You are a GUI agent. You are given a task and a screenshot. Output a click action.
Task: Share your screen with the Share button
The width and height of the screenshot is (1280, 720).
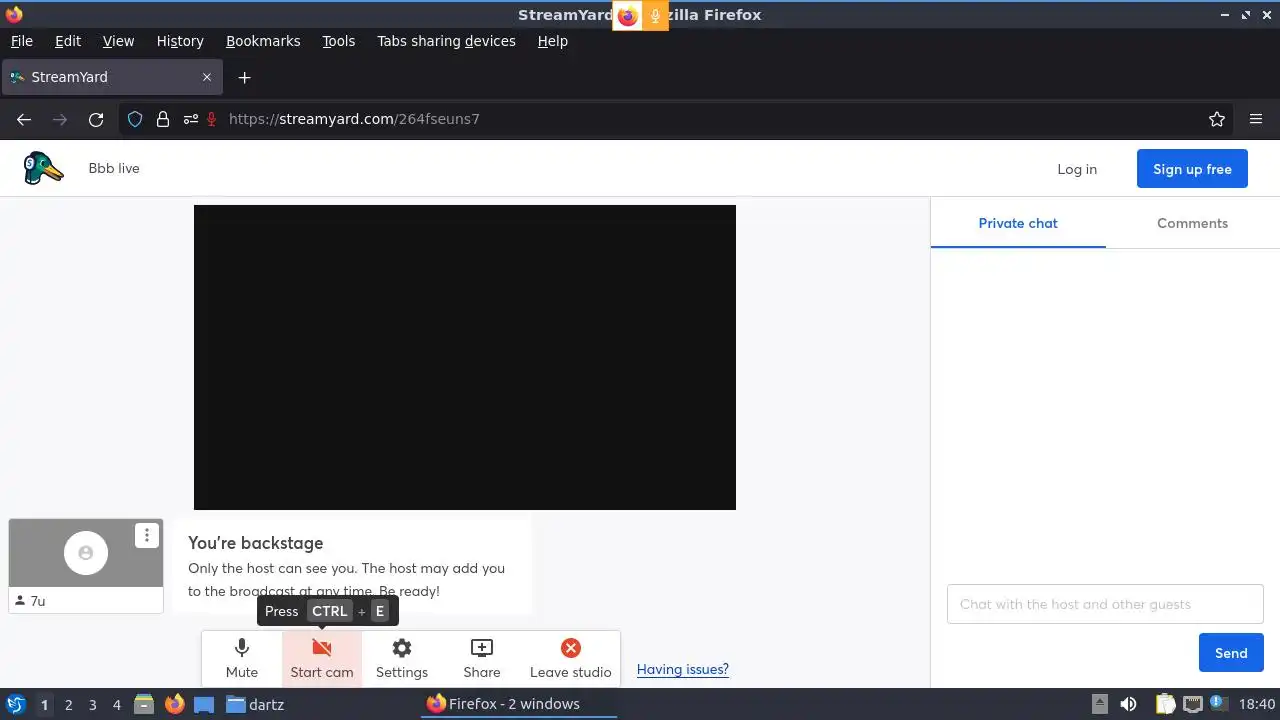[482, 659]
